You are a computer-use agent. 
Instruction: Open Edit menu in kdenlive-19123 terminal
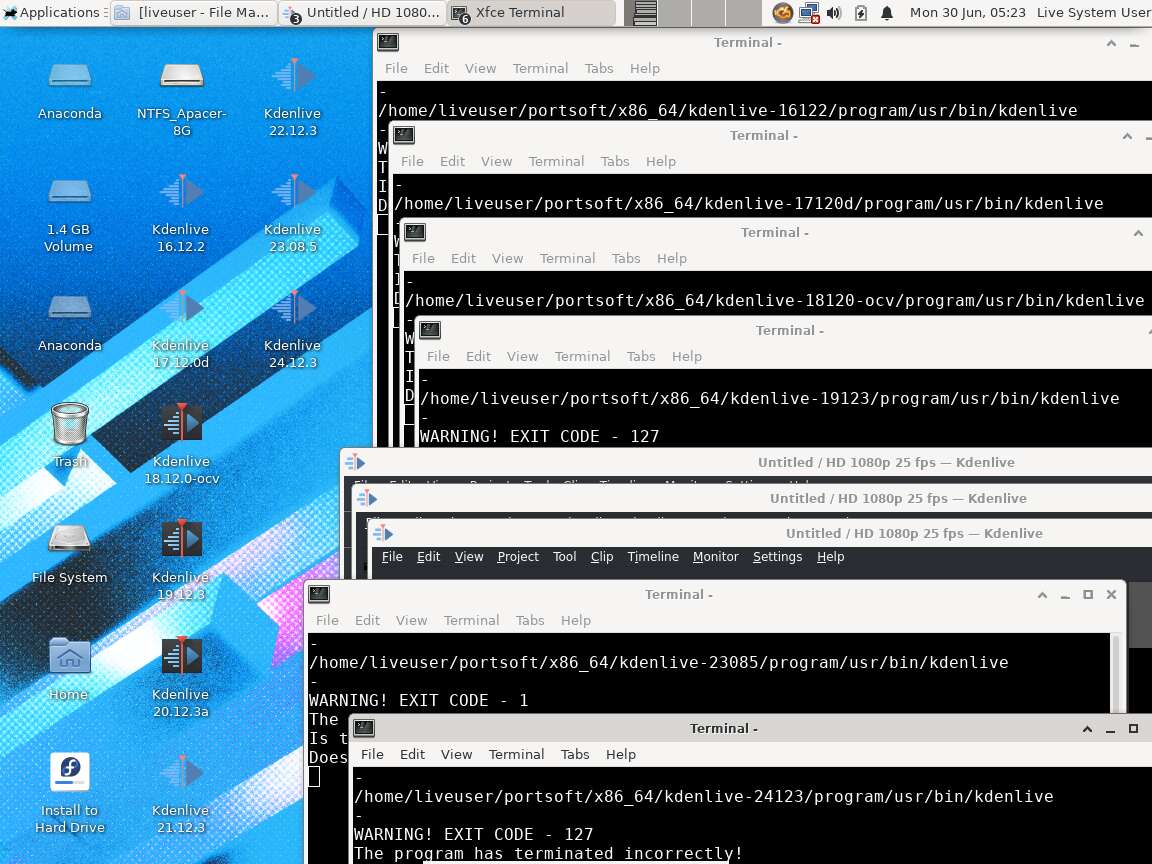[478, 356]
